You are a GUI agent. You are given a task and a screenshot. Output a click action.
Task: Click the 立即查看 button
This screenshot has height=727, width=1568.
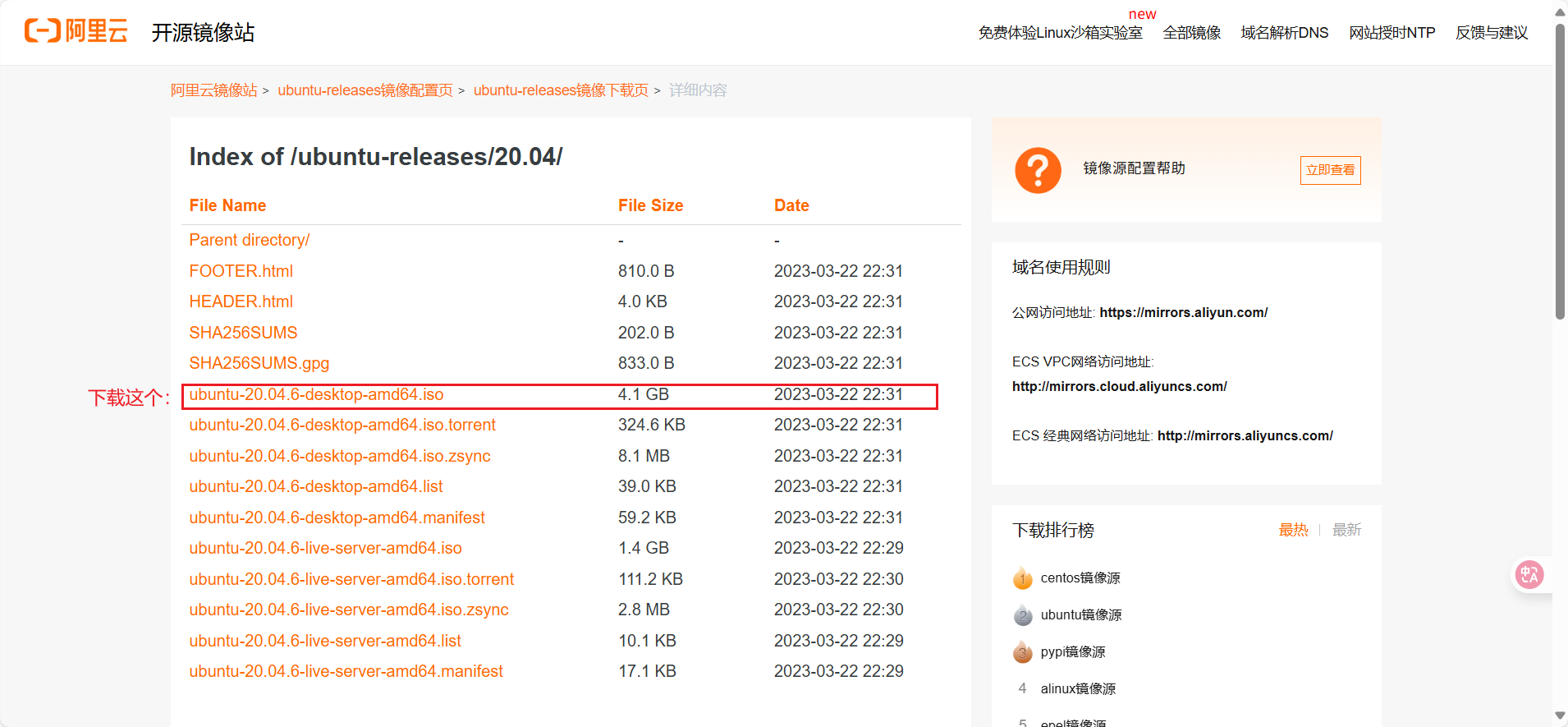pos(1330,170)
